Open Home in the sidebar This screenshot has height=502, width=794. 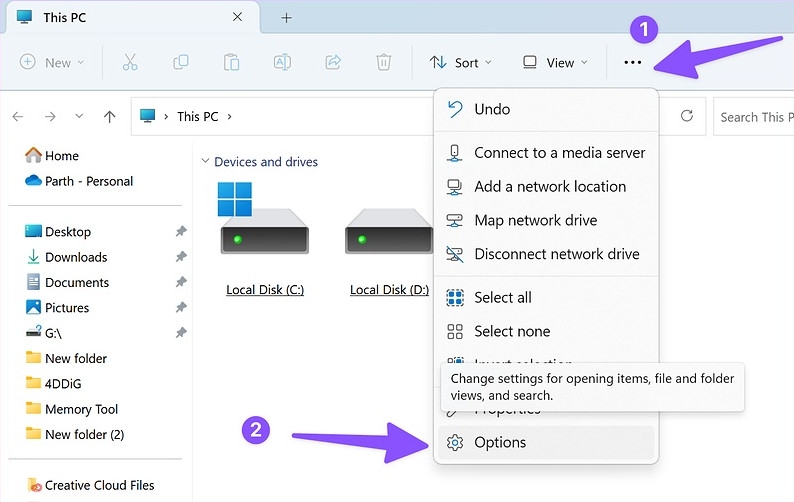(52, 156)
